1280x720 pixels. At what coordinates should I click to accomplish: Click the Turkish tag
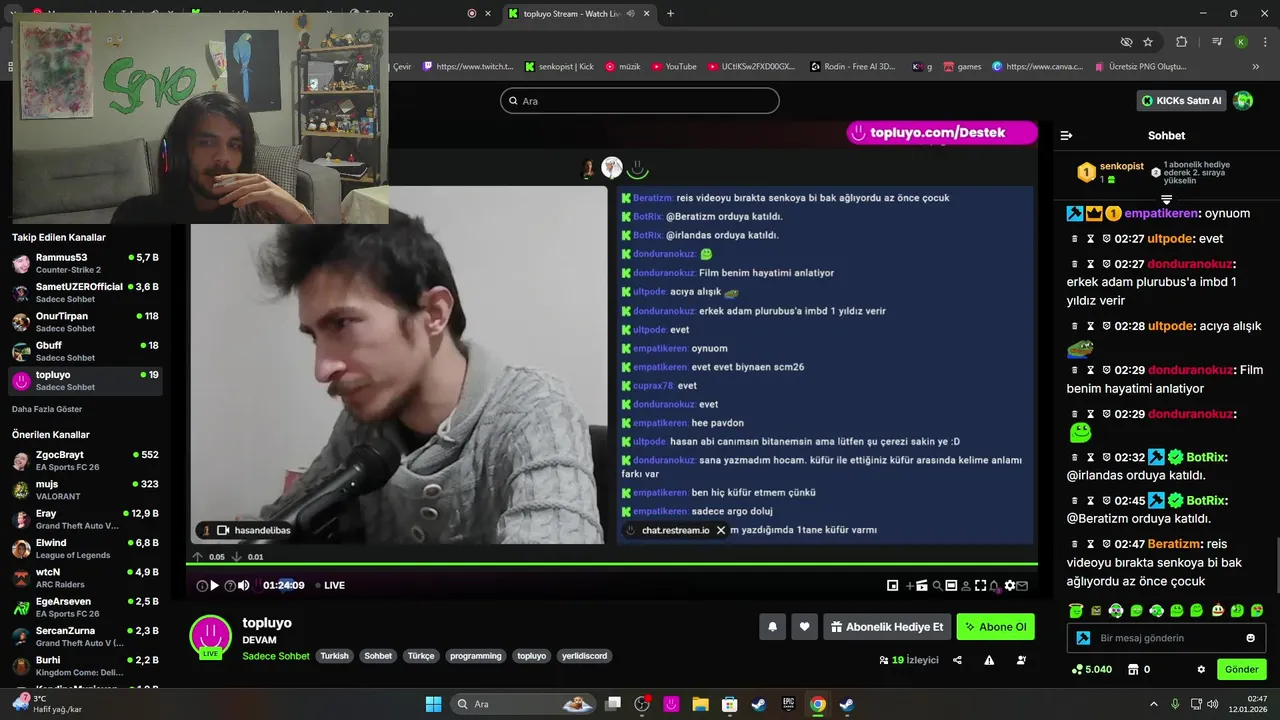coord(335,656)
